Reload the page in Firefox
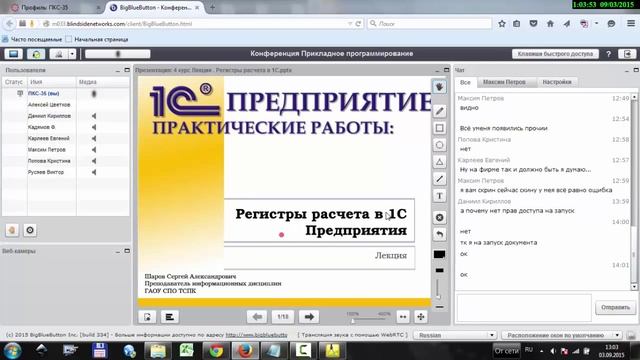 click(x=358, y=24)
